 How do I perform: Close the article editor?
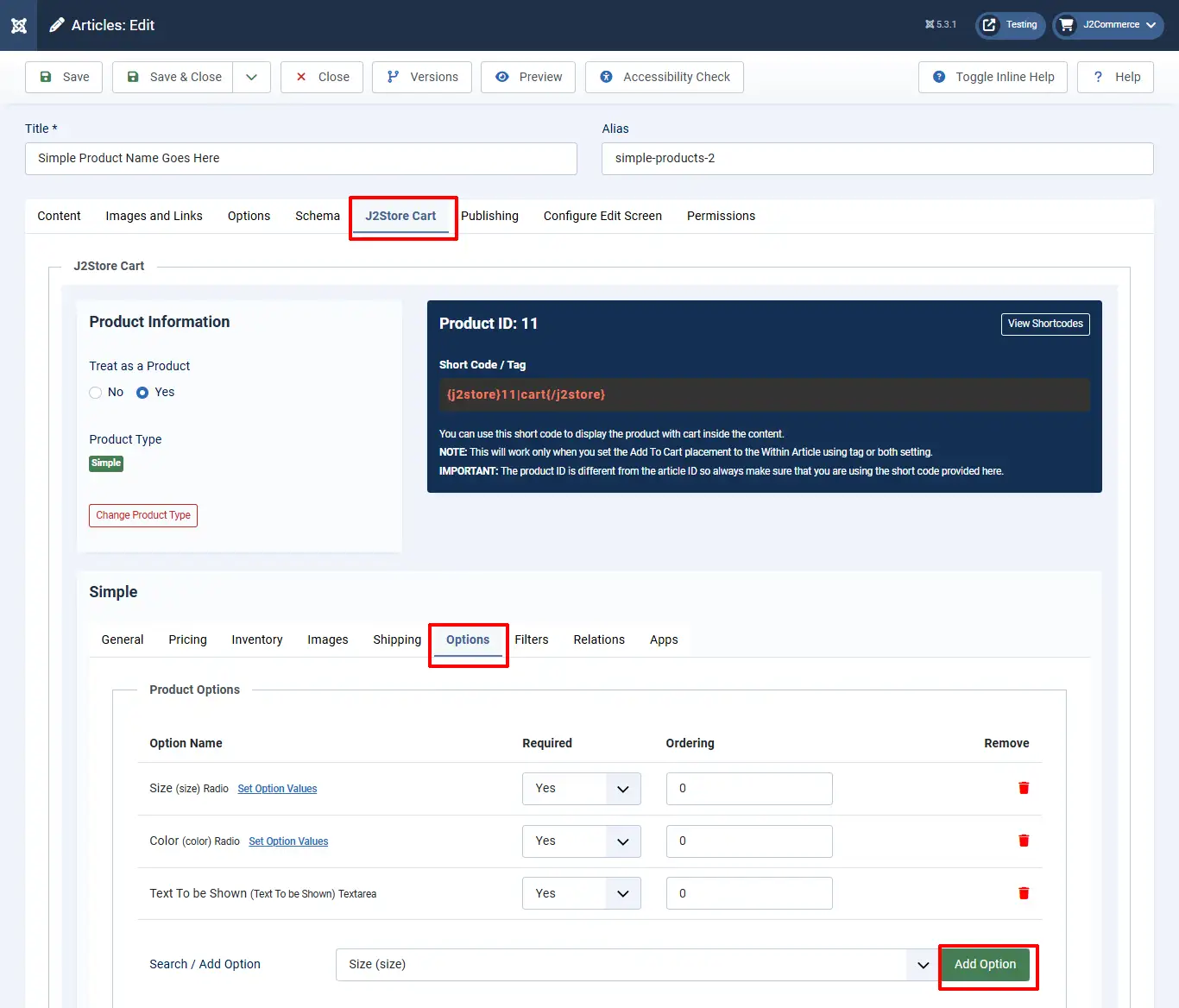322,77
